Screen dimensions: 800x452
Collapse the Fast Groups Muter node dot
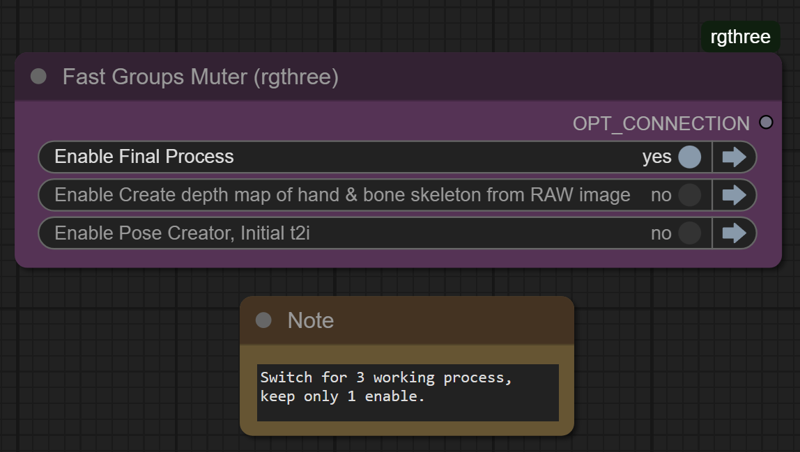click(x=38, y=77)
